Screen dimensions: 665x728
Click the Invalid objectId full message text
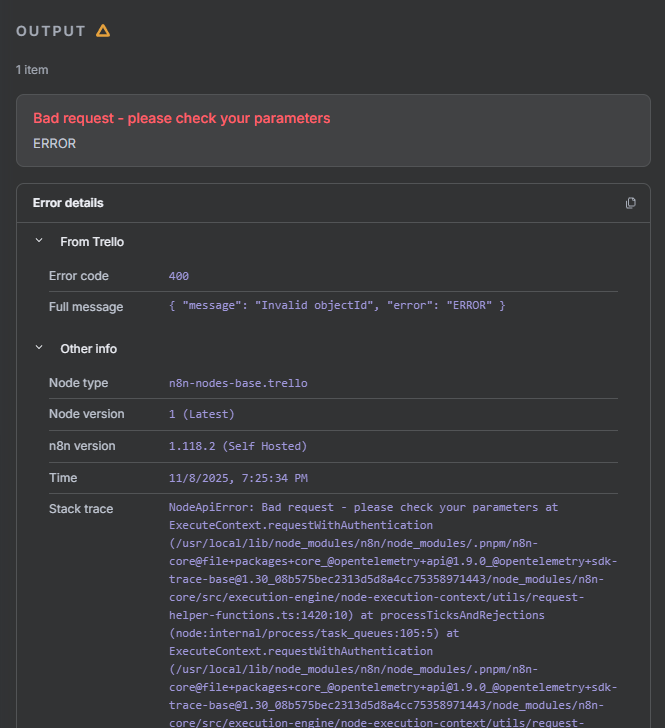tap(337, 305)
